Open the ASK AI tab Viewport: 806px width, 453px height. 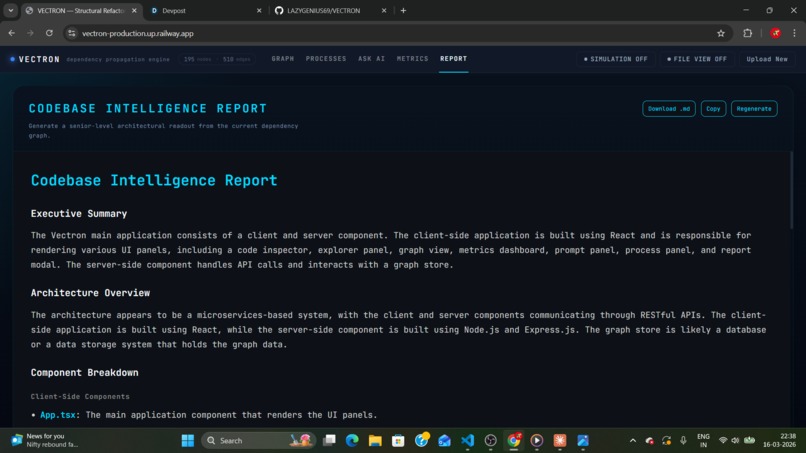(x=371, y=59)
